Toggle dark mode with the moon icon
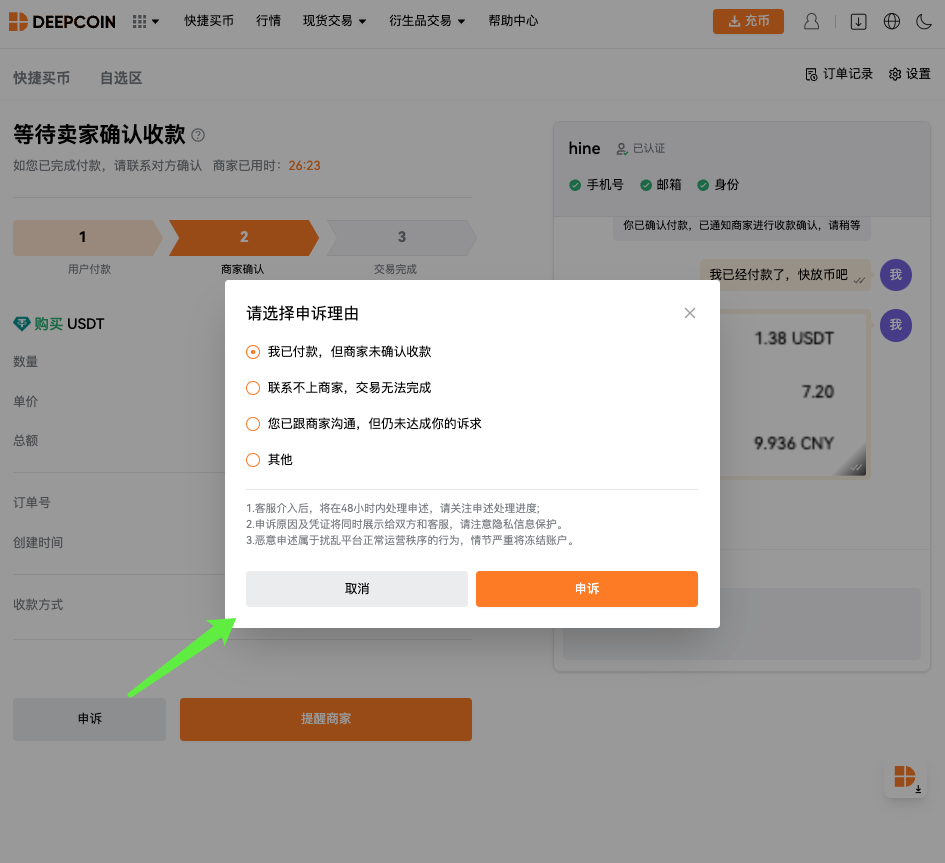The height and width of the screenshot is (863, 945). 924,21
